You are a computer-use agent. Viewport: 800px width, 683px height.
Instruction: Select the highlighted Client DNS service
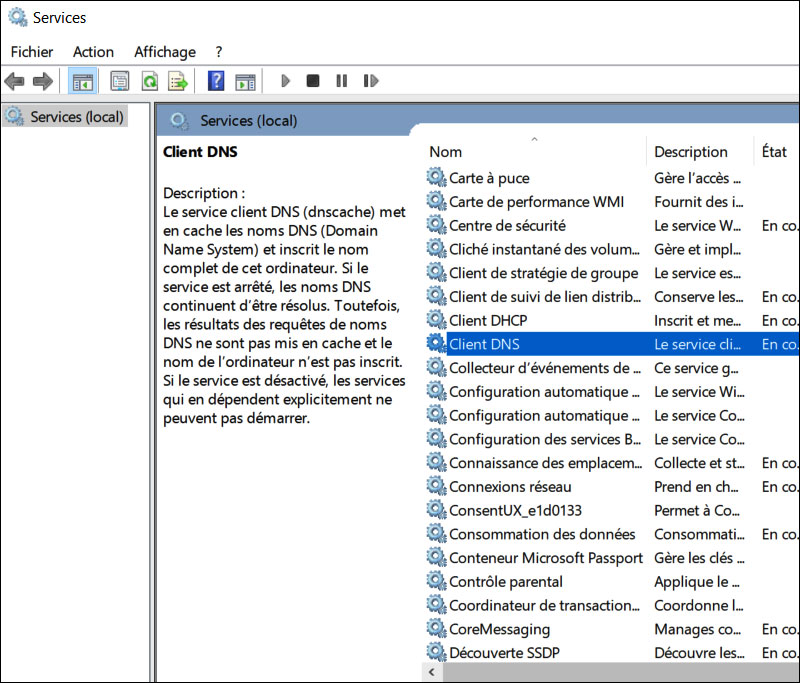484,344
